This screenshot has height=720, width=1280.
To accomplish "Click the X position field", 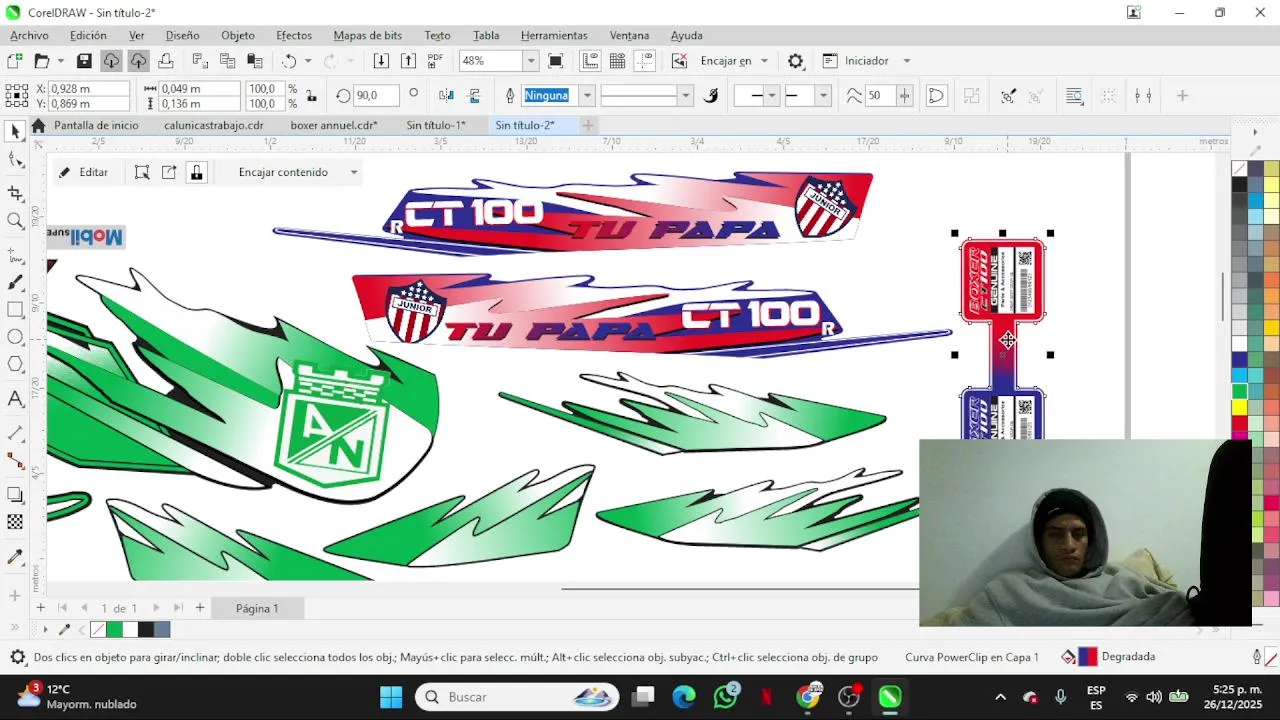I will 89,89.
